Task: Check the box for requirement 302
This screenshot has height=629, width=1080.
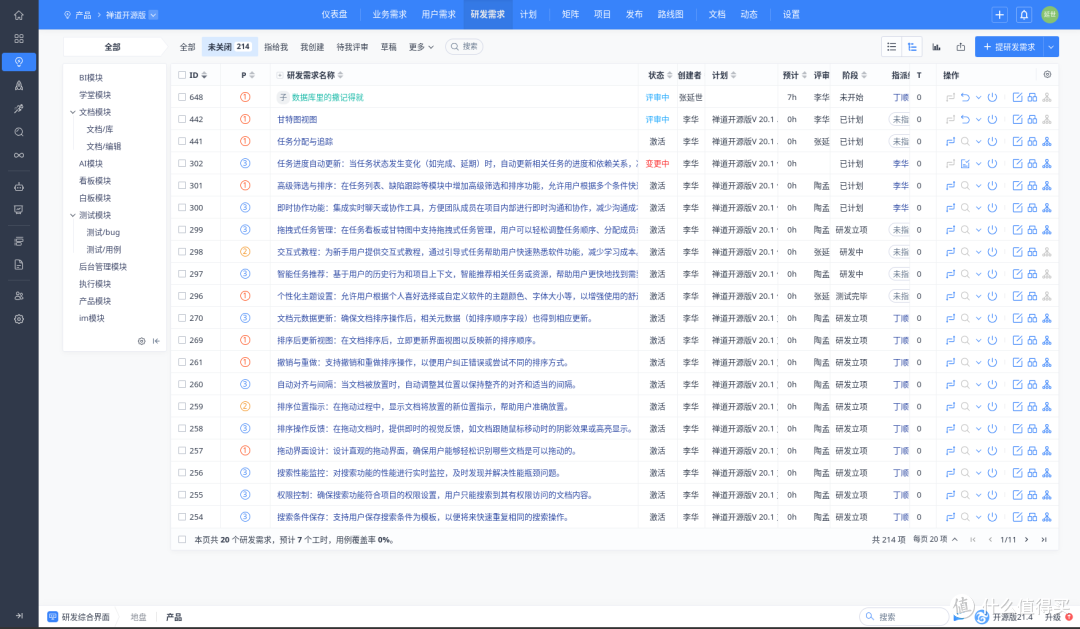Action: 182,163
